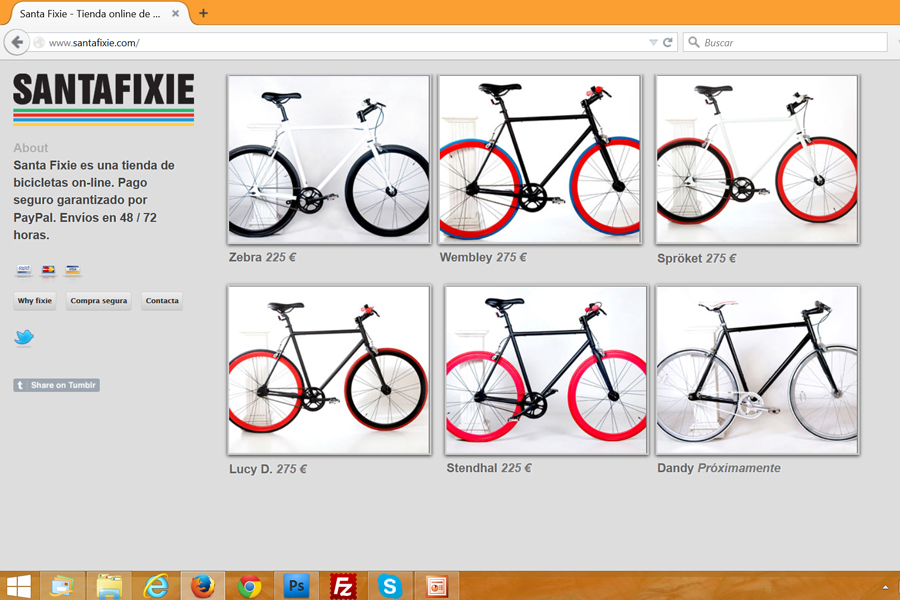Click the About heading
The width and height of the screenshot is (900, 600).
(x=30, y=148)
